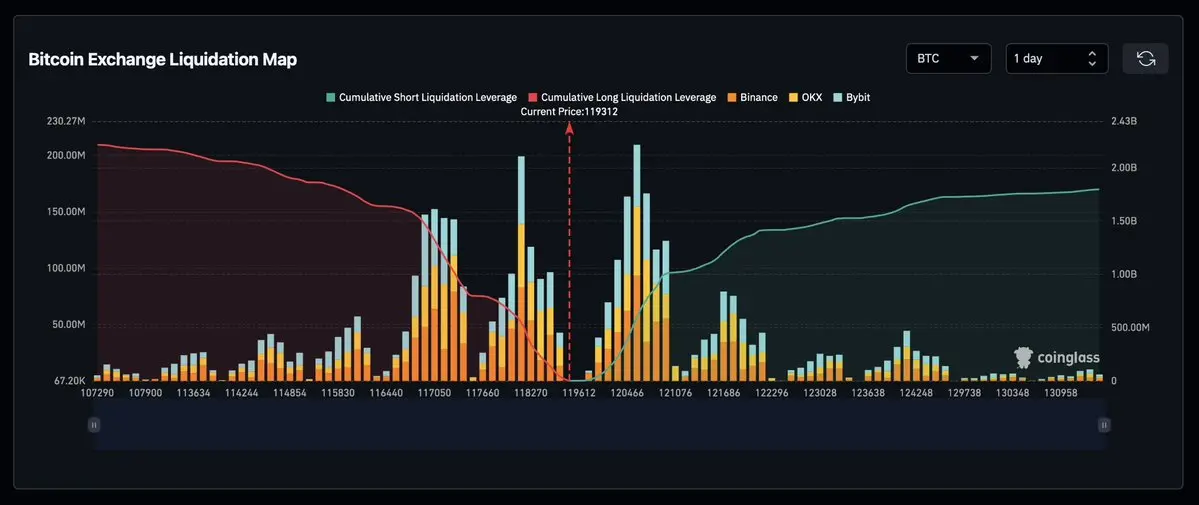The width and height of the screenshot is (1199, 505).
Task: Click the left pause handle of range slider
Action: (93, 425)
